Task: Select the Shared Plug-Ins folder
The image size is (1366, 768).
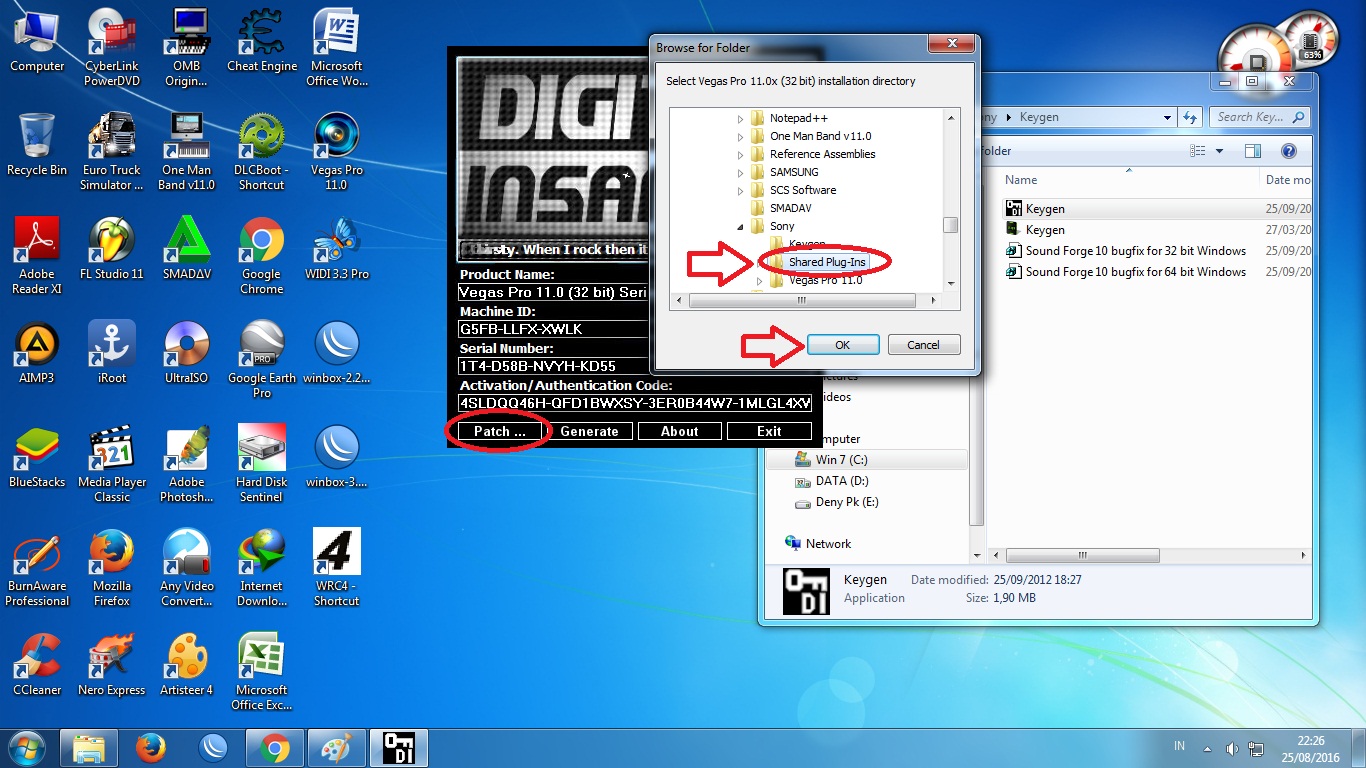Action: (x=827, y=262)
